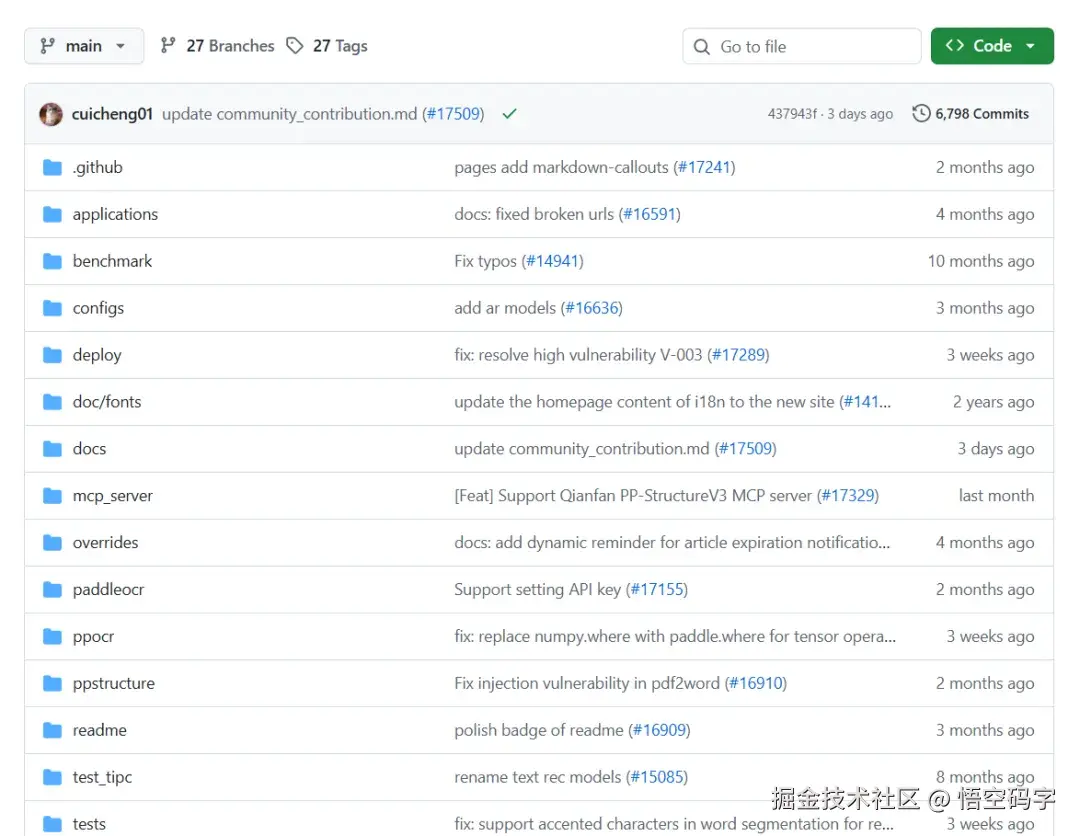Open the docs directory
Viewport: 1080px width, 836px height.
click(90, 449)
